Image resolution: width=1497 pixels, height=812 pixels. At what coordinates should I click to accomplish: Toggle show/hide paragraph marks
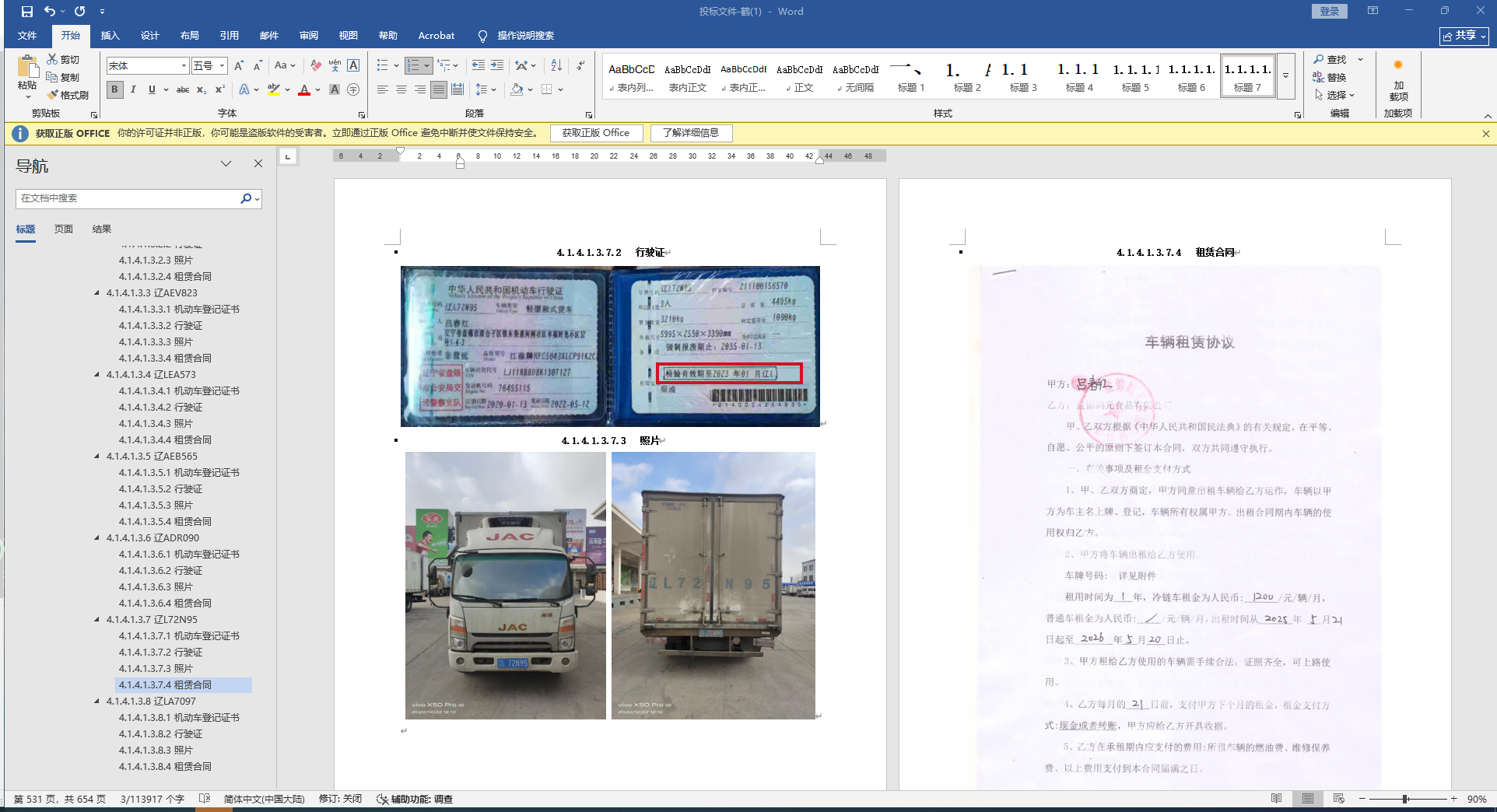tap(580, 65)
